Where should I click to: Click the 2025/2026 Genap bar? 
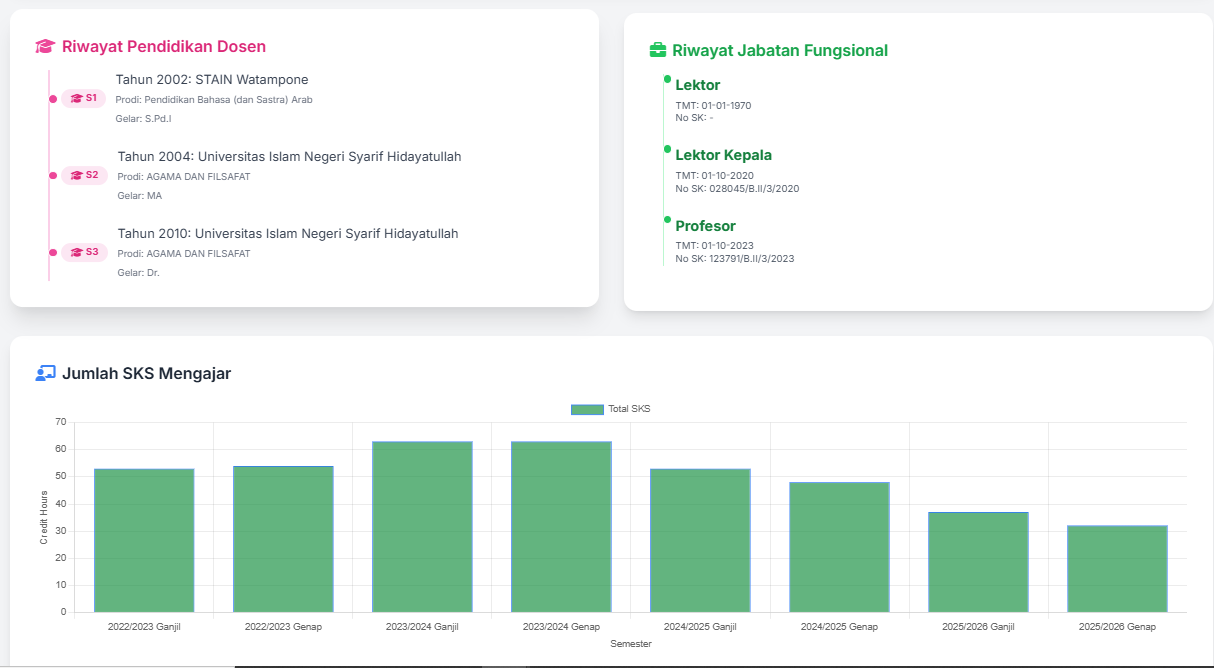click(1117, 568)
